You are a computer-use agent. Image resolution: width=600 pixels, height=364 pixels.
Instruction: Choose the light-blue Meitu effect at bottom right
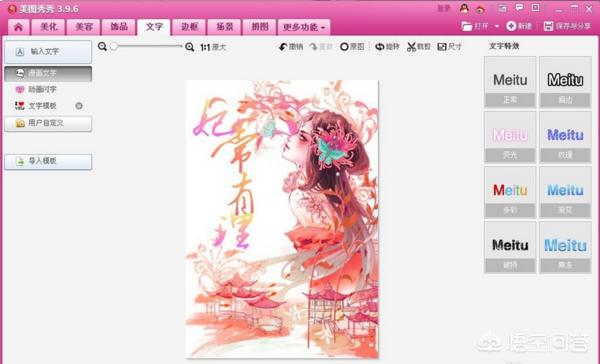tap(565, 247)
